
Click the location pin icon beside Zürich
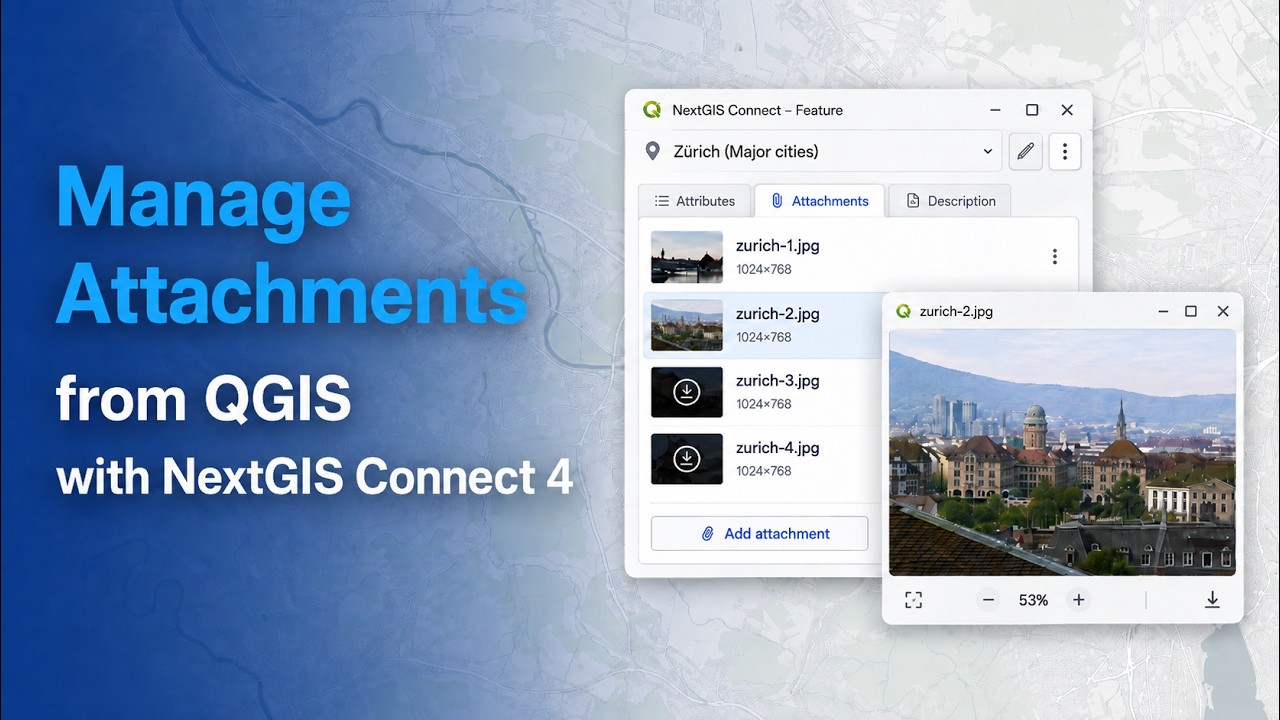[x=653, y=151]
